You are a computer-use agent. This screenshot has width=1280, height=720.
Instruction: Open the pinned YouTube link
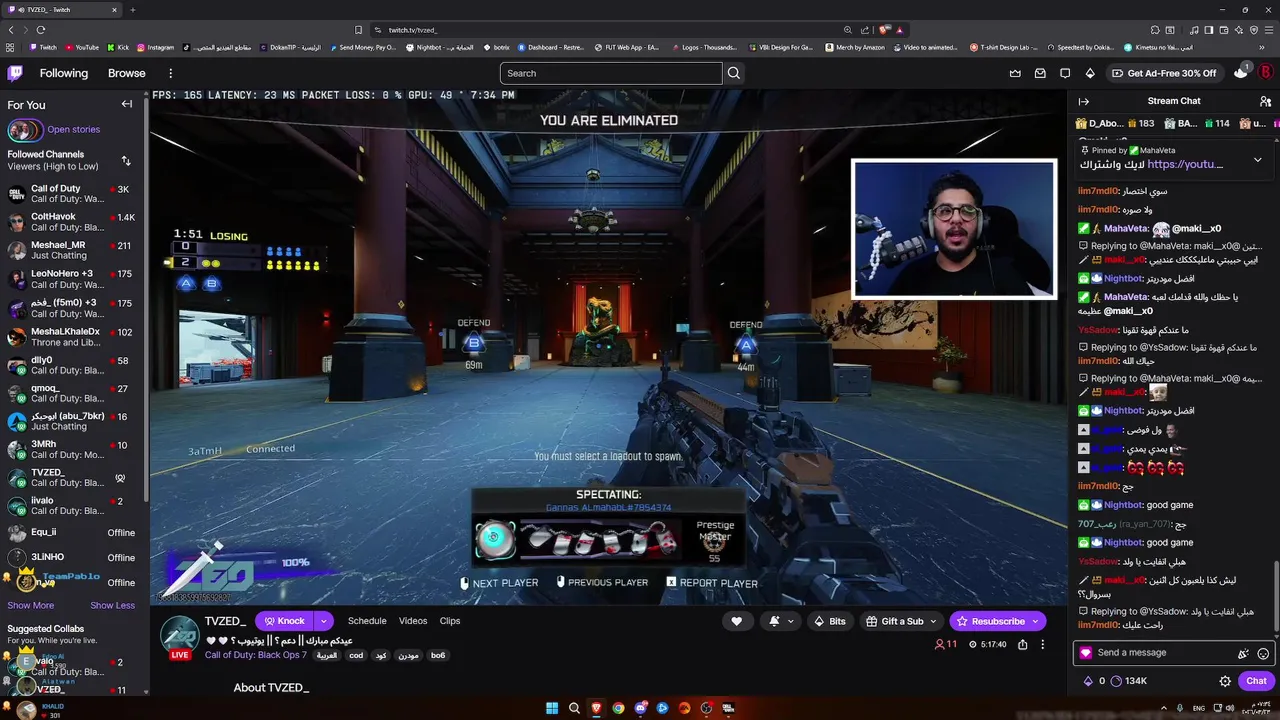pos(1185,164)
